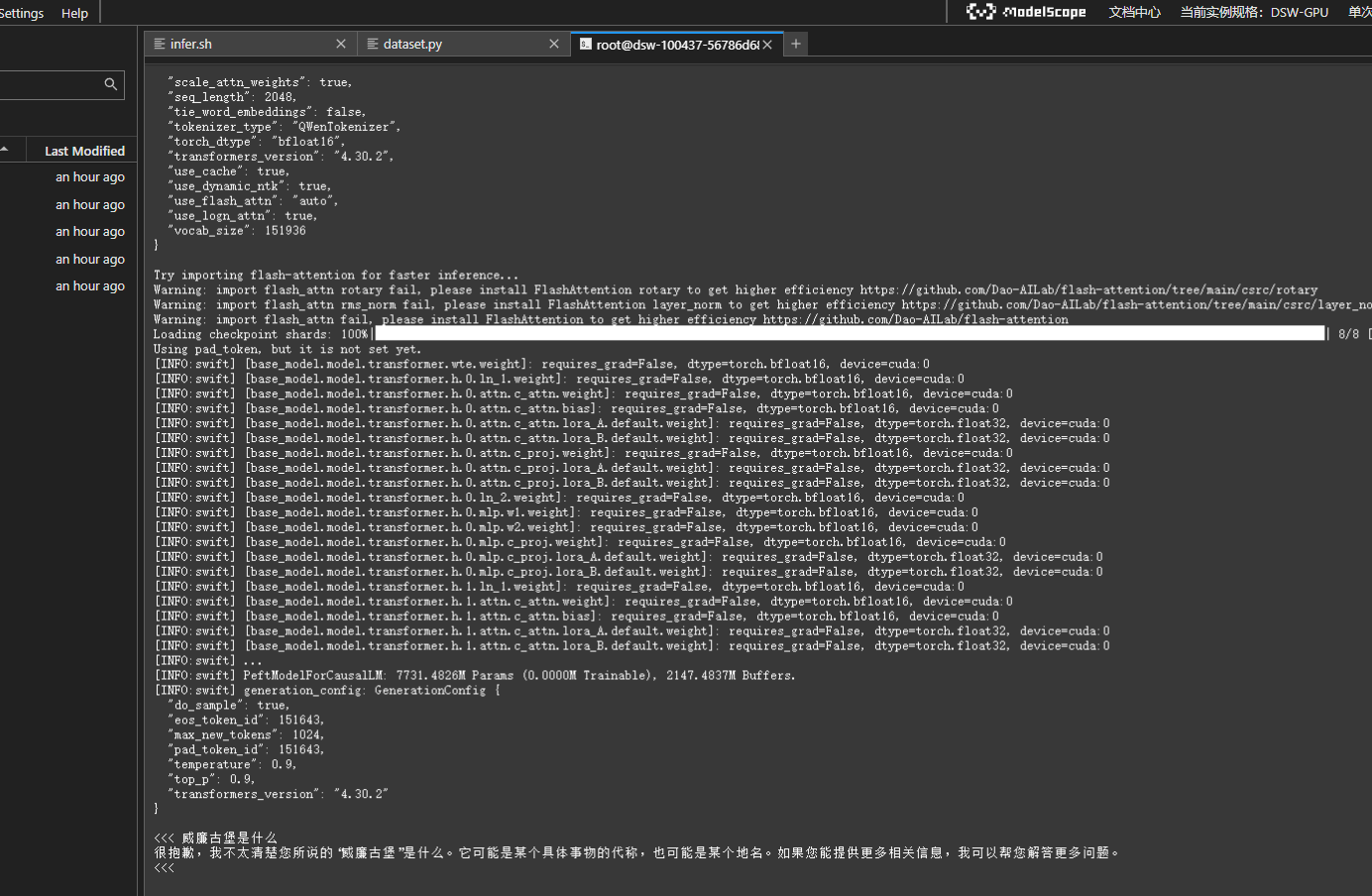Click the 当前实例规格: DSW-GPU label
The height and width of the screenshot is (896, 1372).
(1254, 12)
